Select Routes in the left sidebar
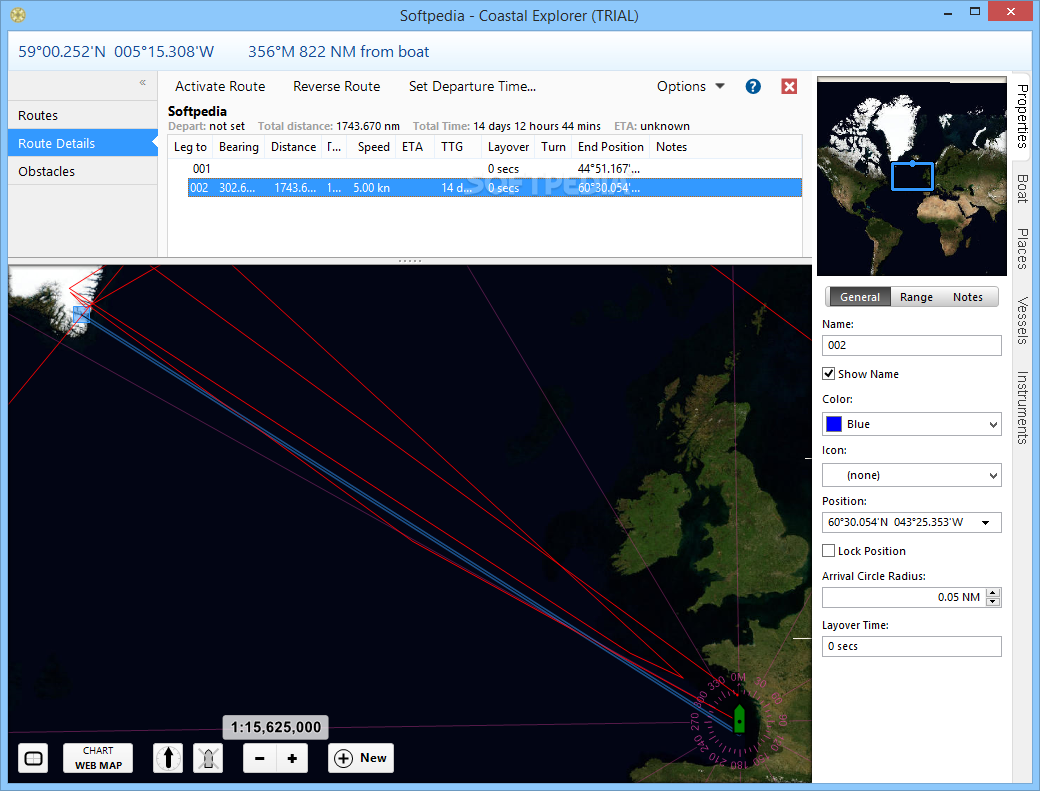 point(83,115)
